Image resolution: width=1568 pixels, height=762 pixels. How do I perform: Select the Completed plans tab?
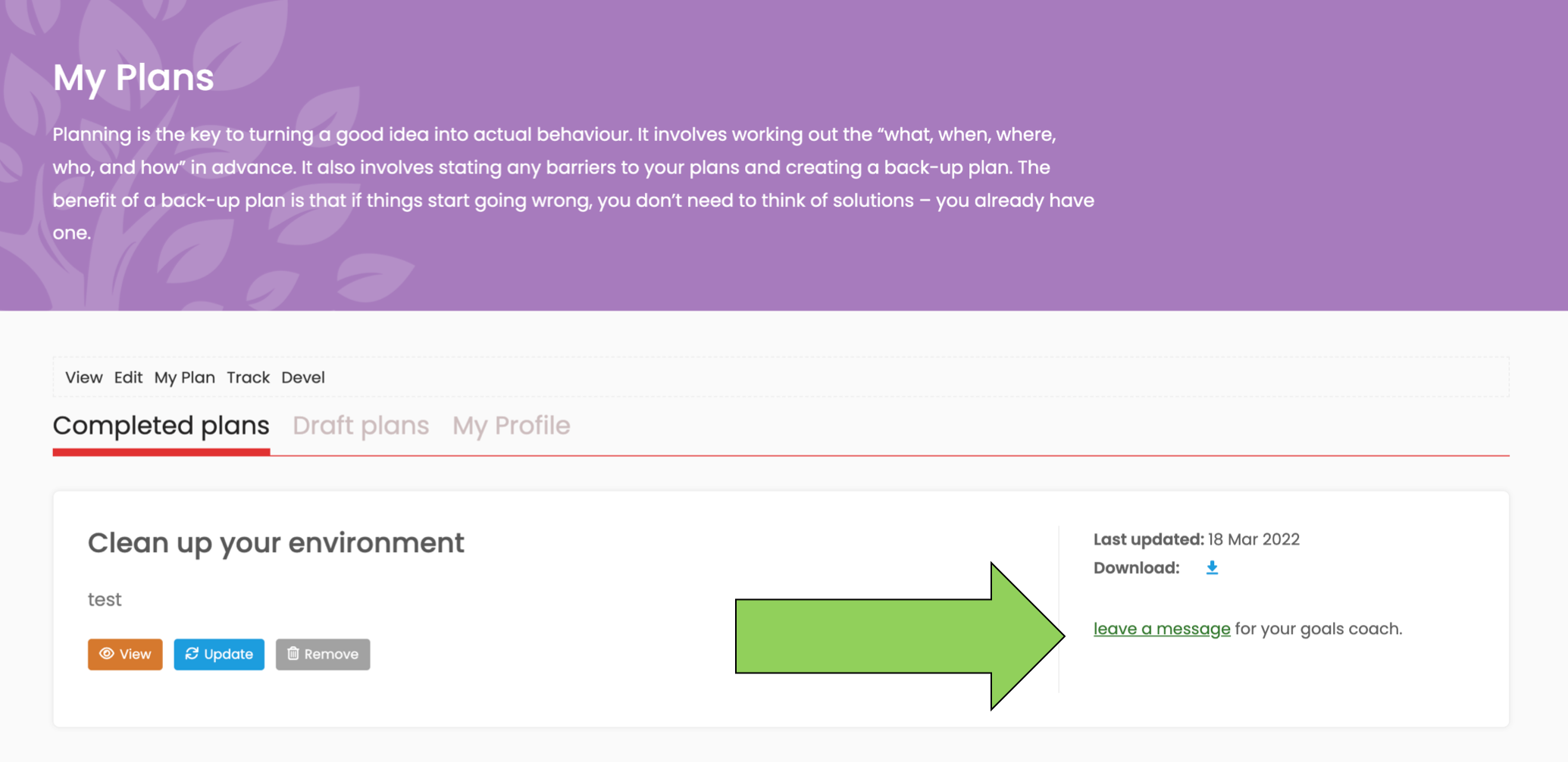(x=161, y=426)
